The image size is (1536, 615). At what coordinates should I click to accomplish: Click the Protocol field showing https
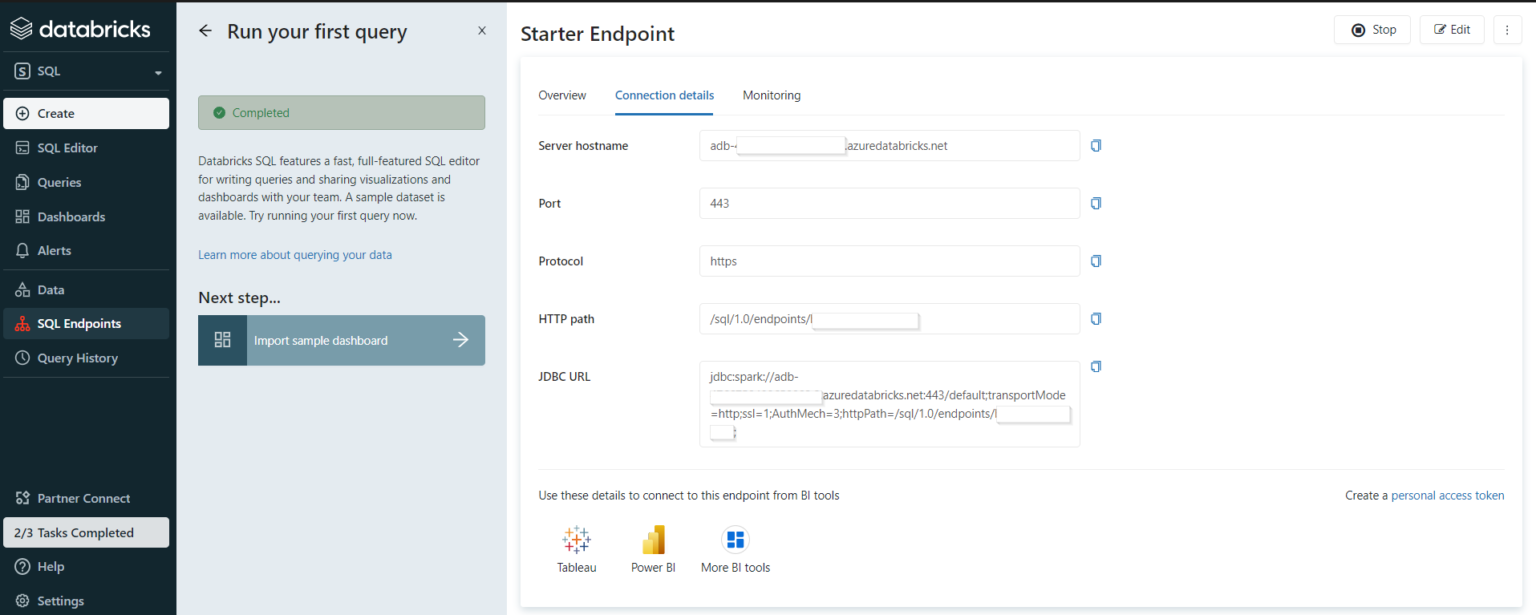pos(889,261)
